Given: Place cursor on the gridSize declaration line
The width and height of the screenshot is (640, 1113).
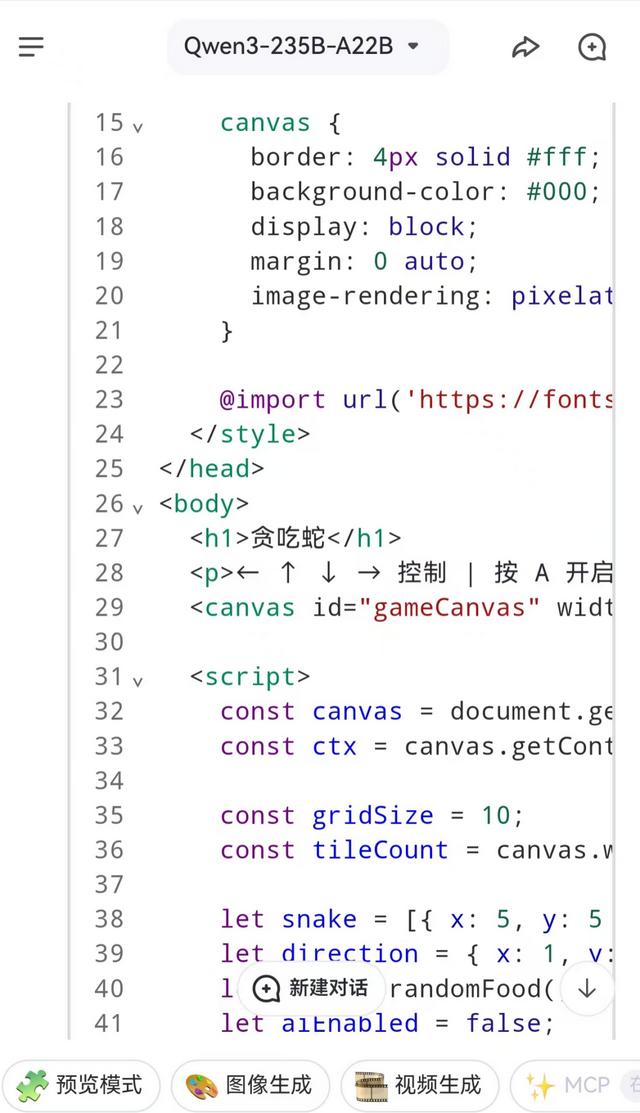Looking at the screenshot, I should click(372, 816).
